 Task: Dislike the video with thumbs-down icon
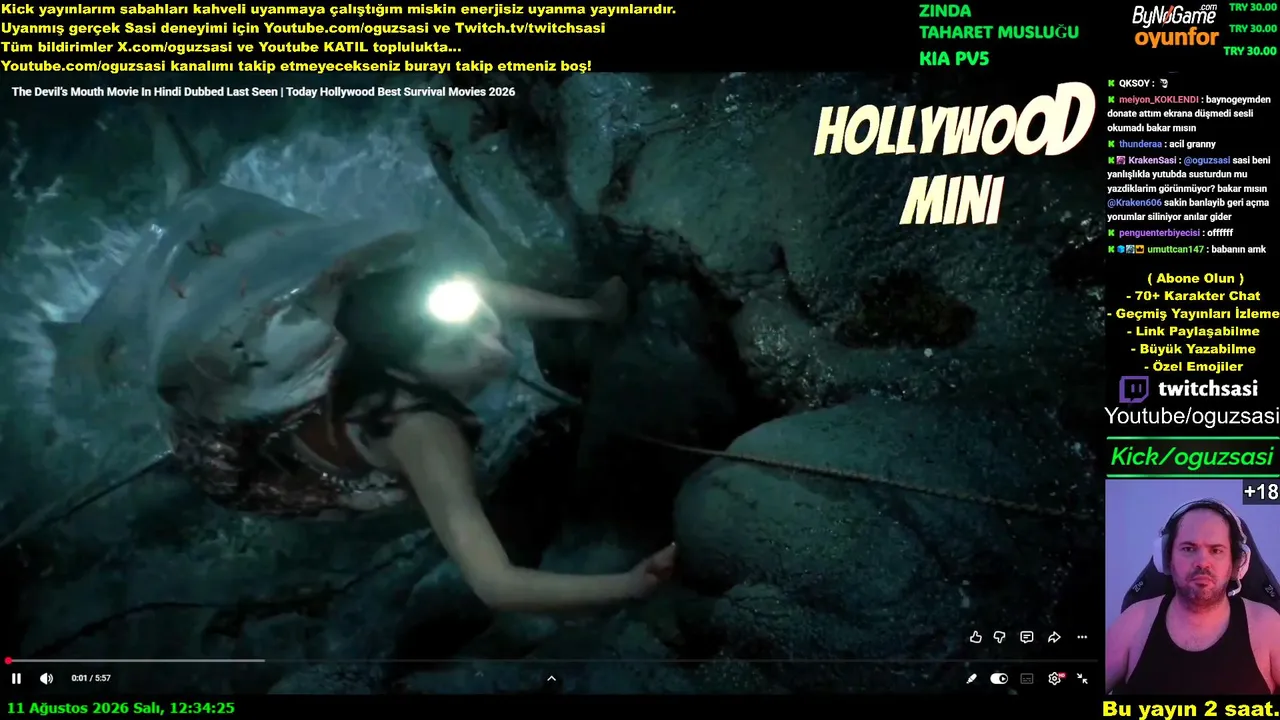999,637
